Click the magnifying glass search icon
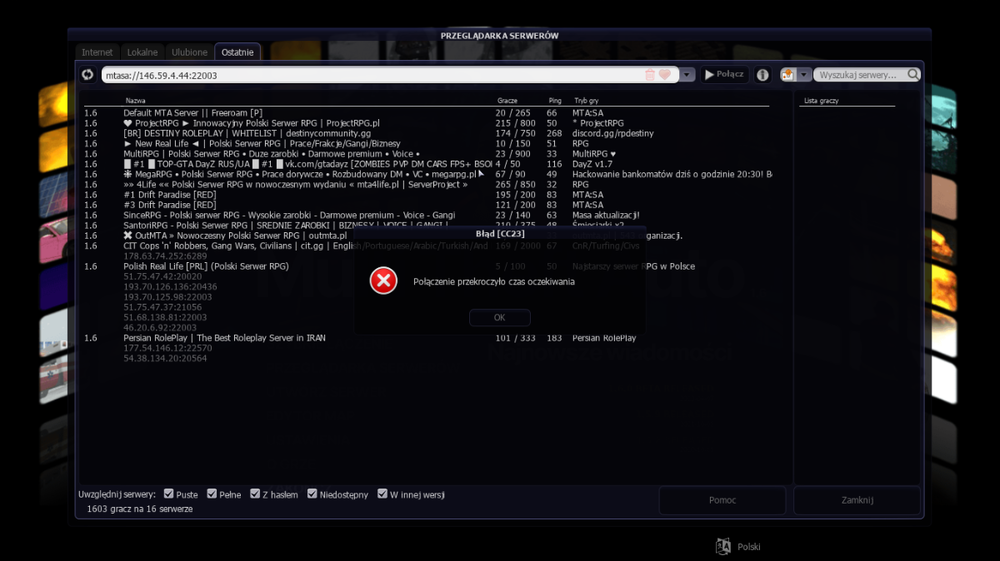 click(913, 75)
